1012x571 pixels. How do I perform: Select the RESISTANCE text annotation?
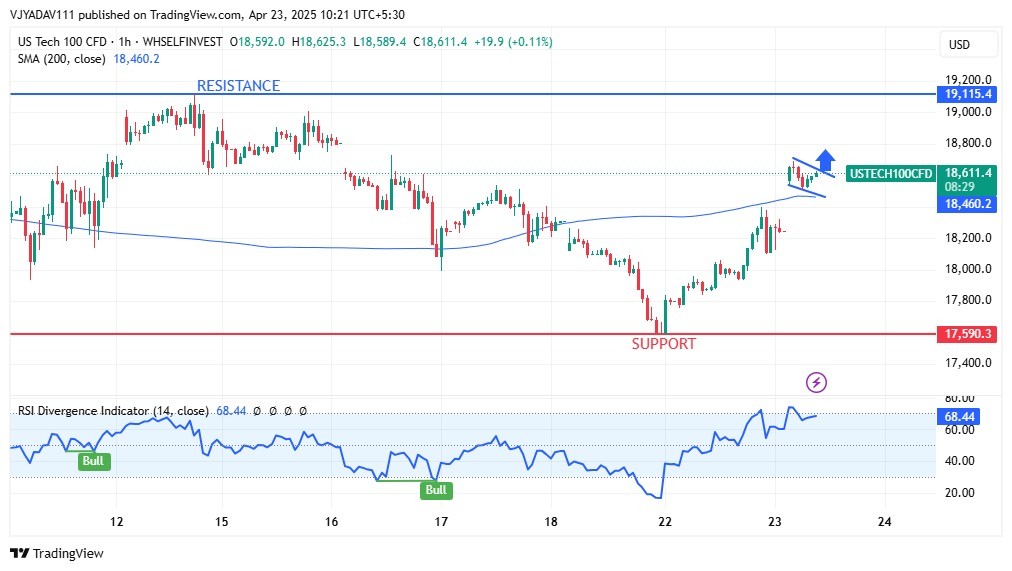238,86
